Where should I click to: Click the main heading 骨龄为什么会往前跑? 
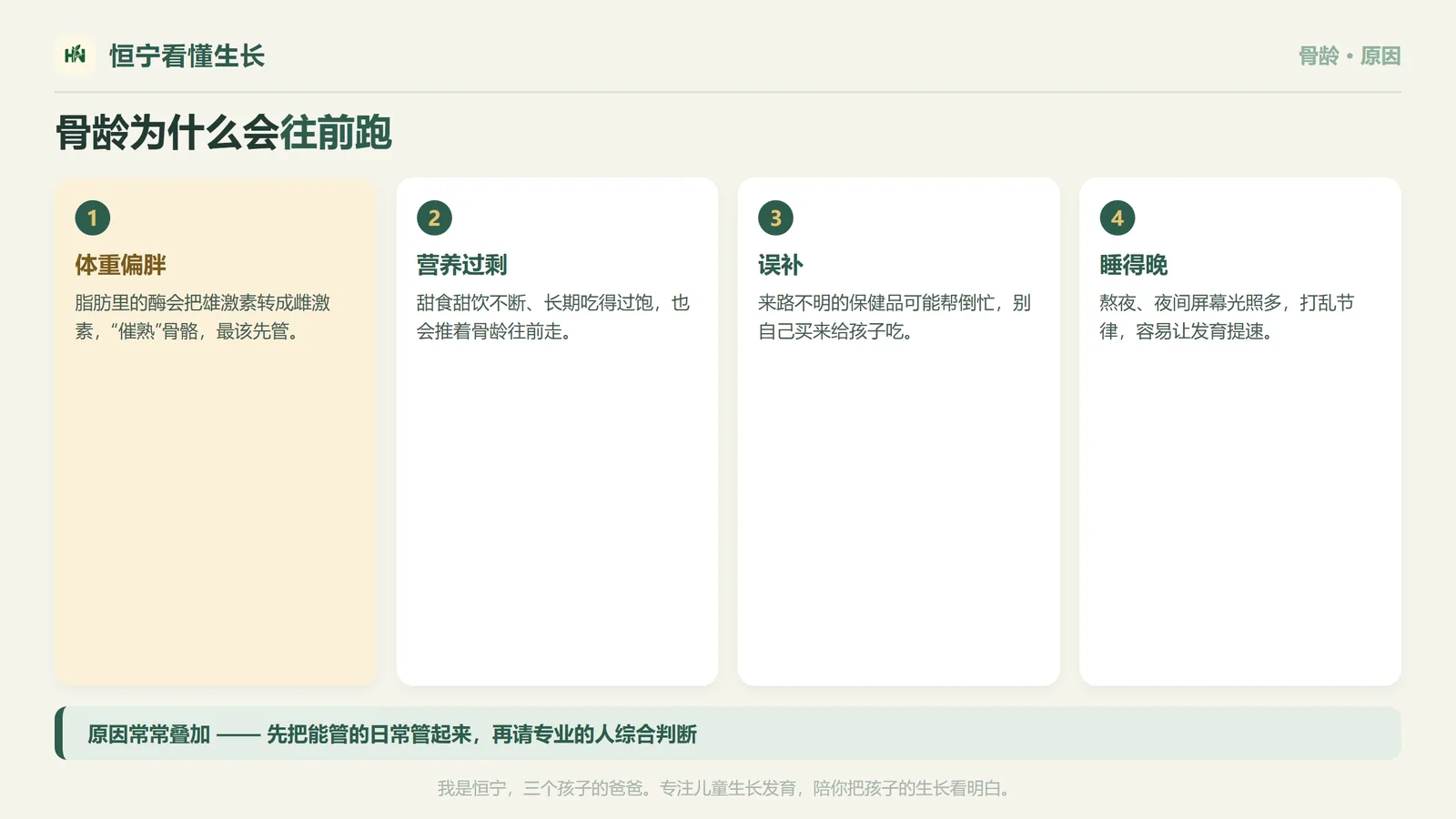pos(224,133)
